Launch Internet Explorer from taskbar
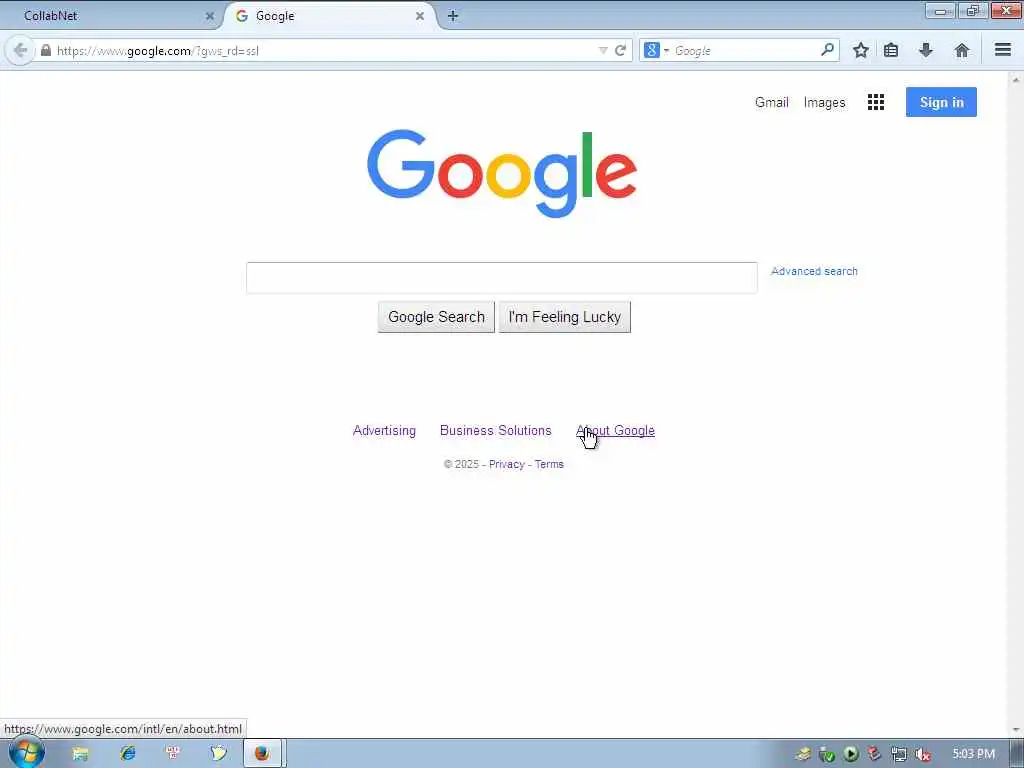 coord(127,754)
